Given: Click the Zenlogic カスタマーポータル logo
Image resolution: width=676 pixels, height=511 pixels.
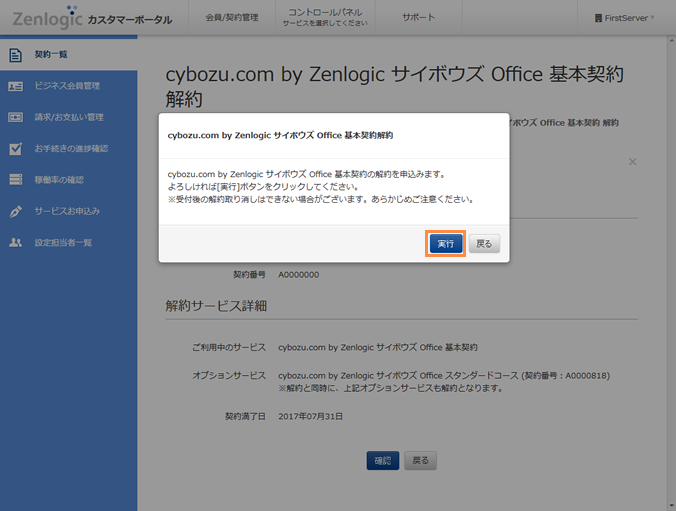Looking at the screenshot, I should [x=92, y=18].
